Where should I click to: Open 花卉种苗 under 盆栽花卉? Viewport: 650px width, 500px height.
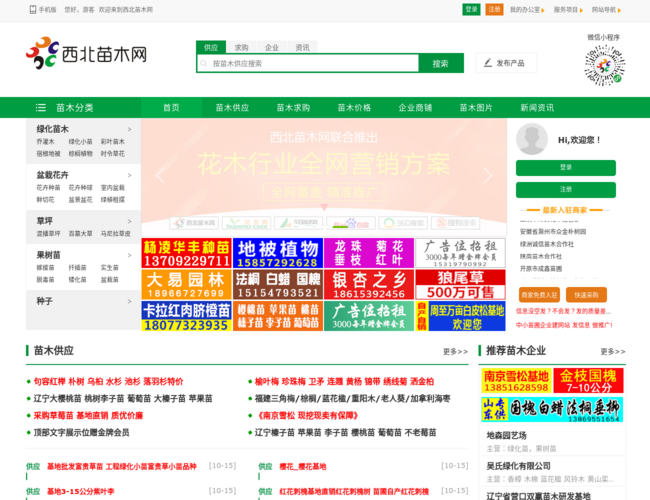(x=48, y=187)
